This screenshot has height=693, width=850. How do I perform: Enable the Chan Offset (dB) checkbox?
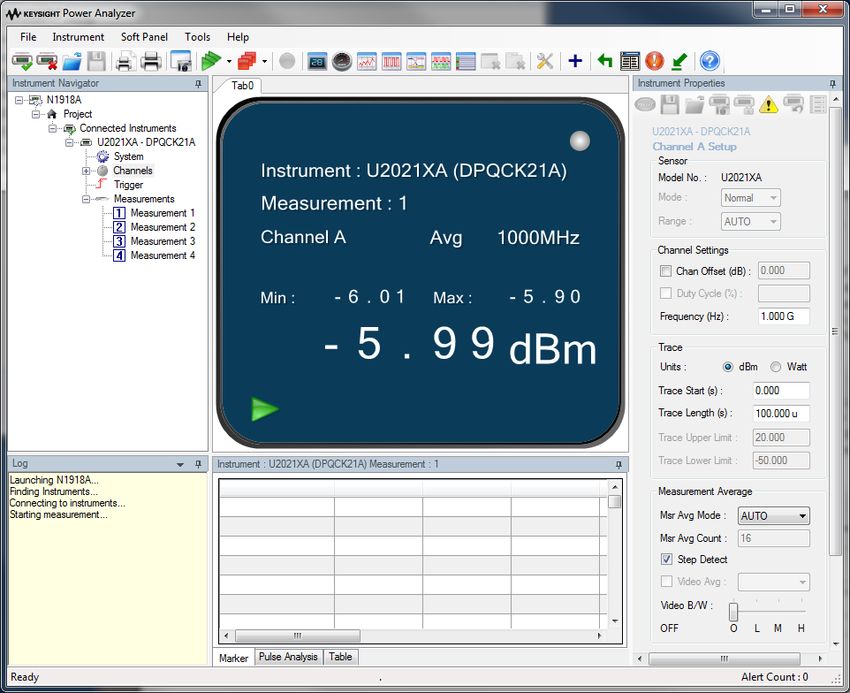pos(665,271)
